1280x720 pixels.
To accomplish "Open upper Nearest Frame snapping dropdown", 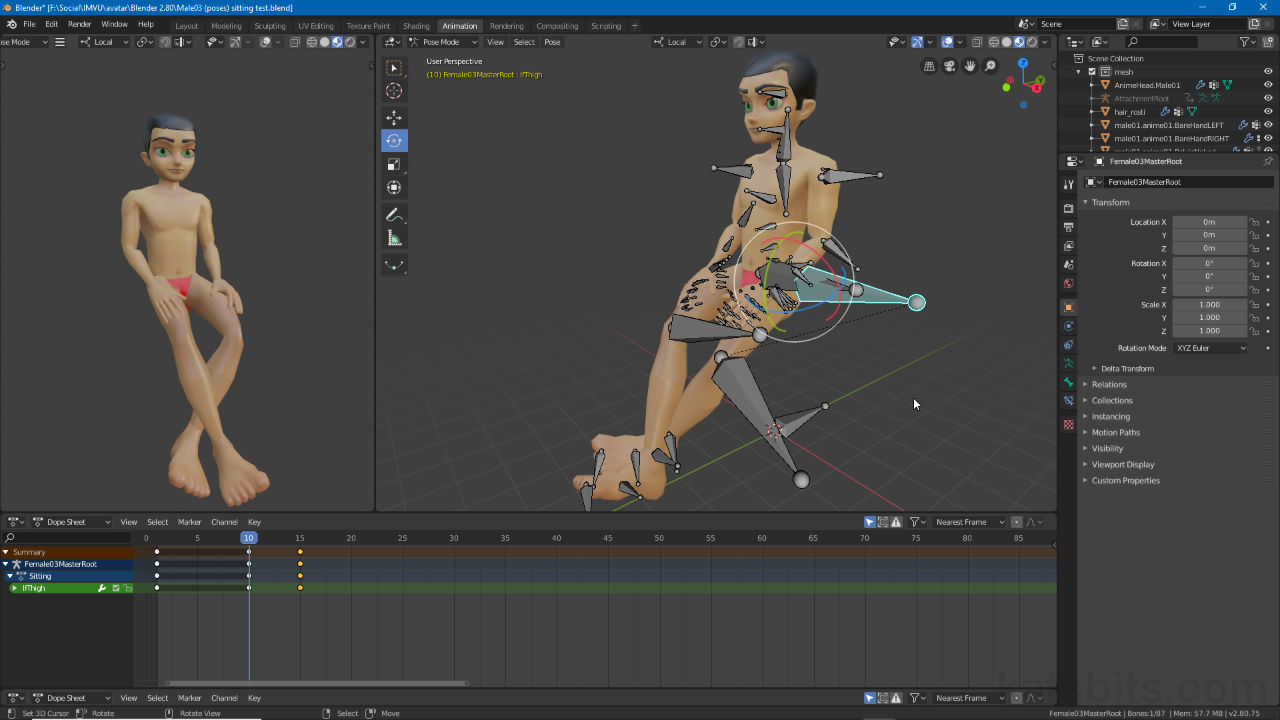I will pos(969,522).
